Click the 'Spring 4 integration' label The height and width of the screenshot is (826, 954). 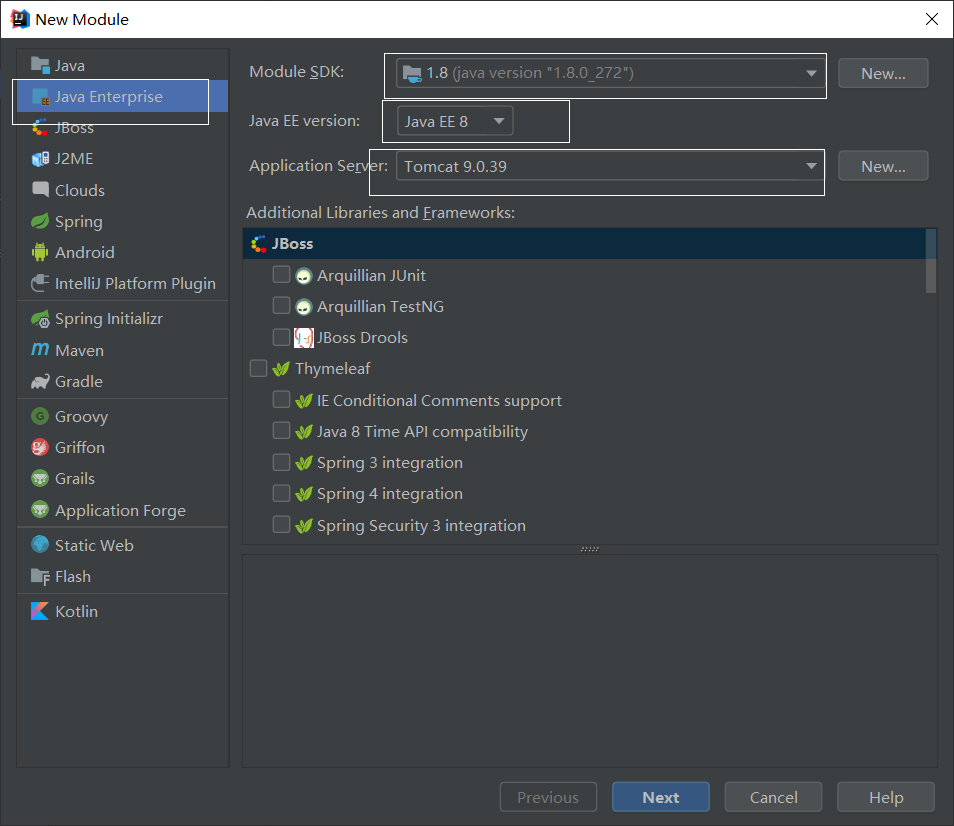coord(389,494)
